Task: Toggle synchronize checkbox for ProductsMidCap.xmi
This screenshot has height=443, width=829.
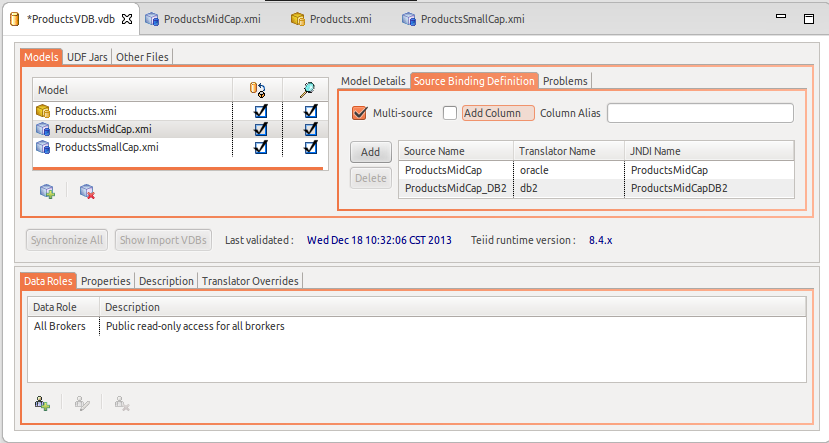Action: pyautogui.click(x=261, y=129)
